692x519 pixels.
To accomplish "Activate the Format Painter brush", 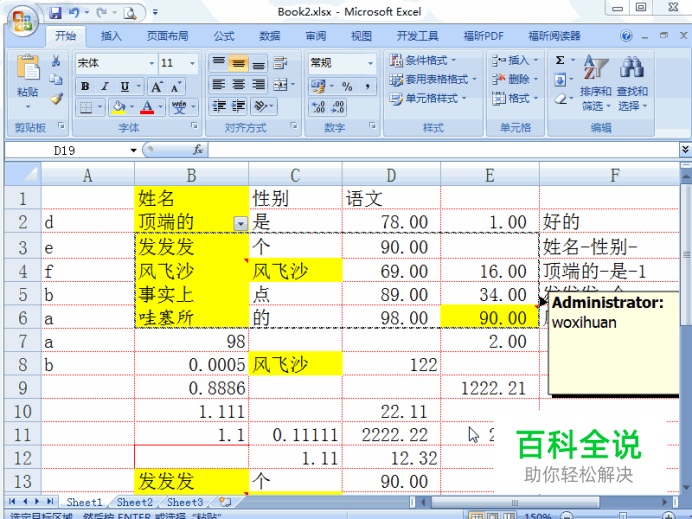I will pos(56,98).
